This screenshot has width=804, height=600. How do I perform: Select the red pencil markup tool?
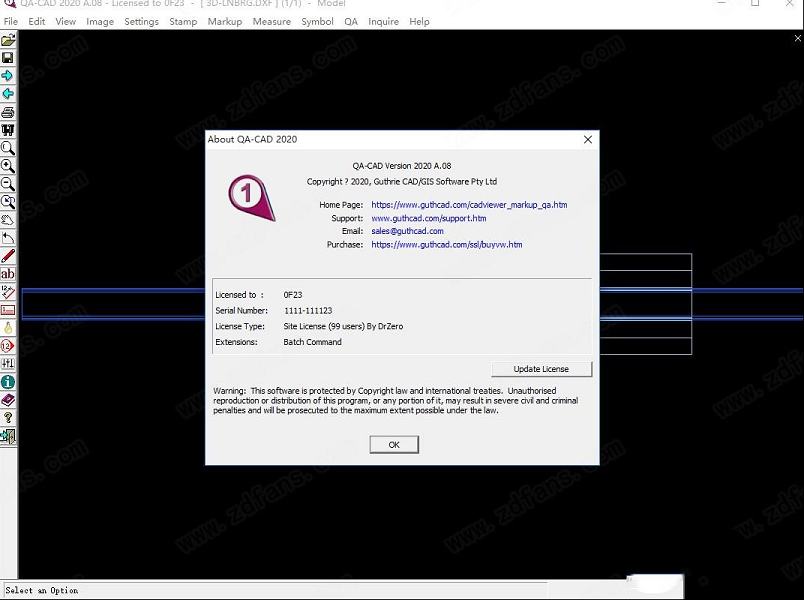8,256
